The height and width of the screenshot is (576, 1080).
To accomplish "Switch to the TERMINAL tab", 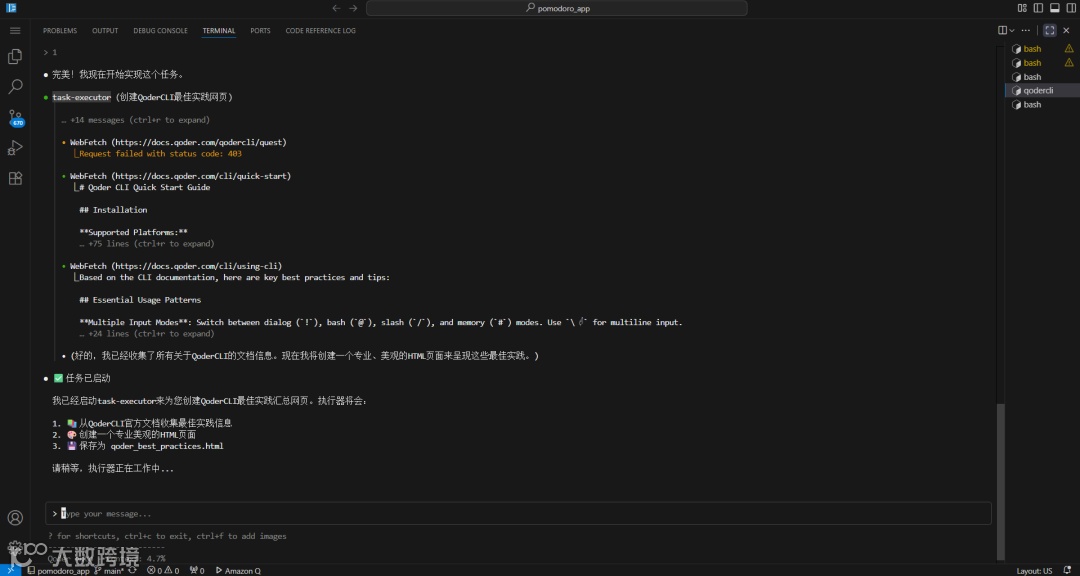I will pyautogui.click(x=219, y=31).
